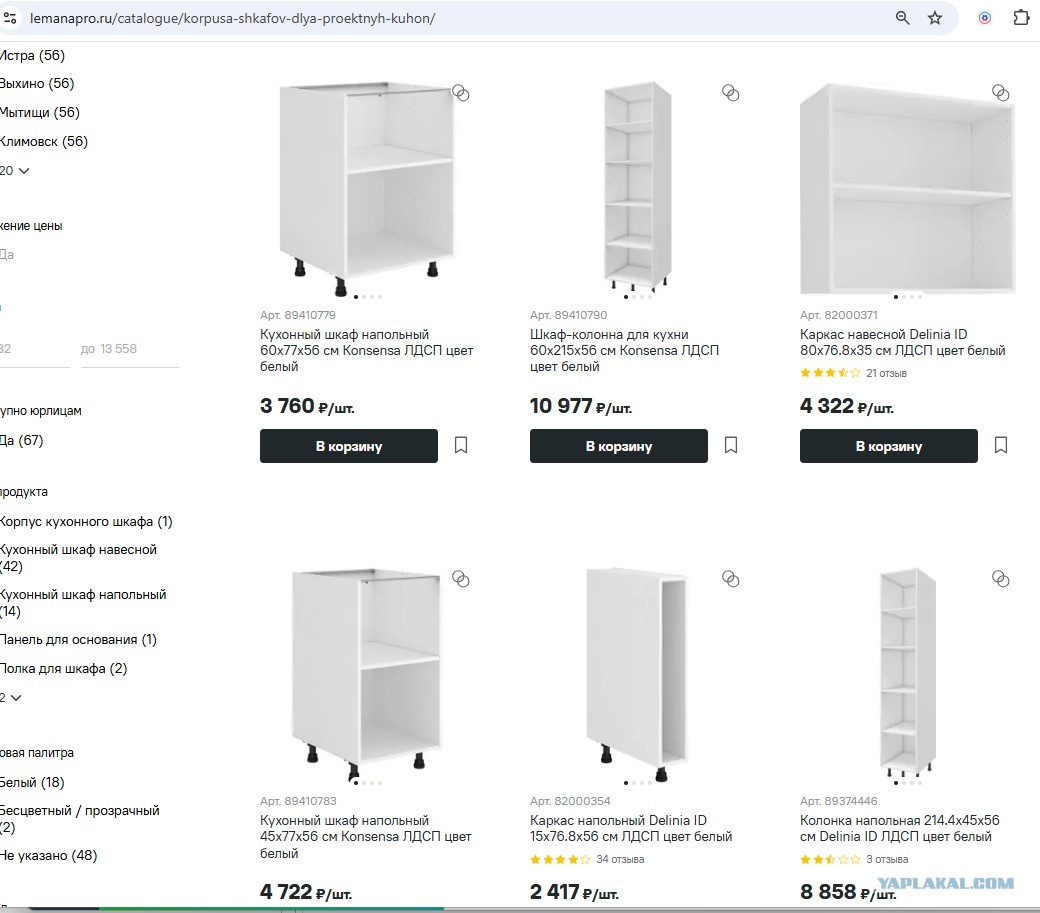Expand 2 more product types
This screenshot has height=913, width=1040.
coord(11,698)
